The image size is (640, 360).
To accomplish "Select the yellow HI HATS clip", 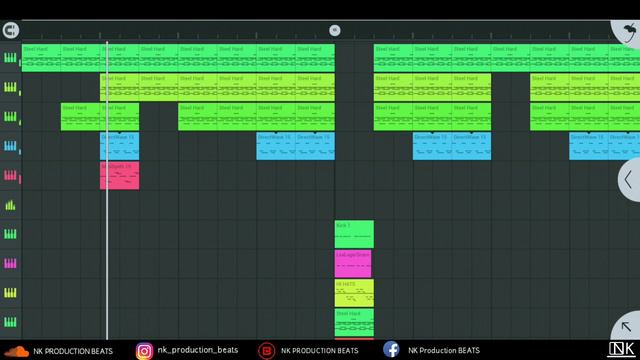I will [354, 293].
